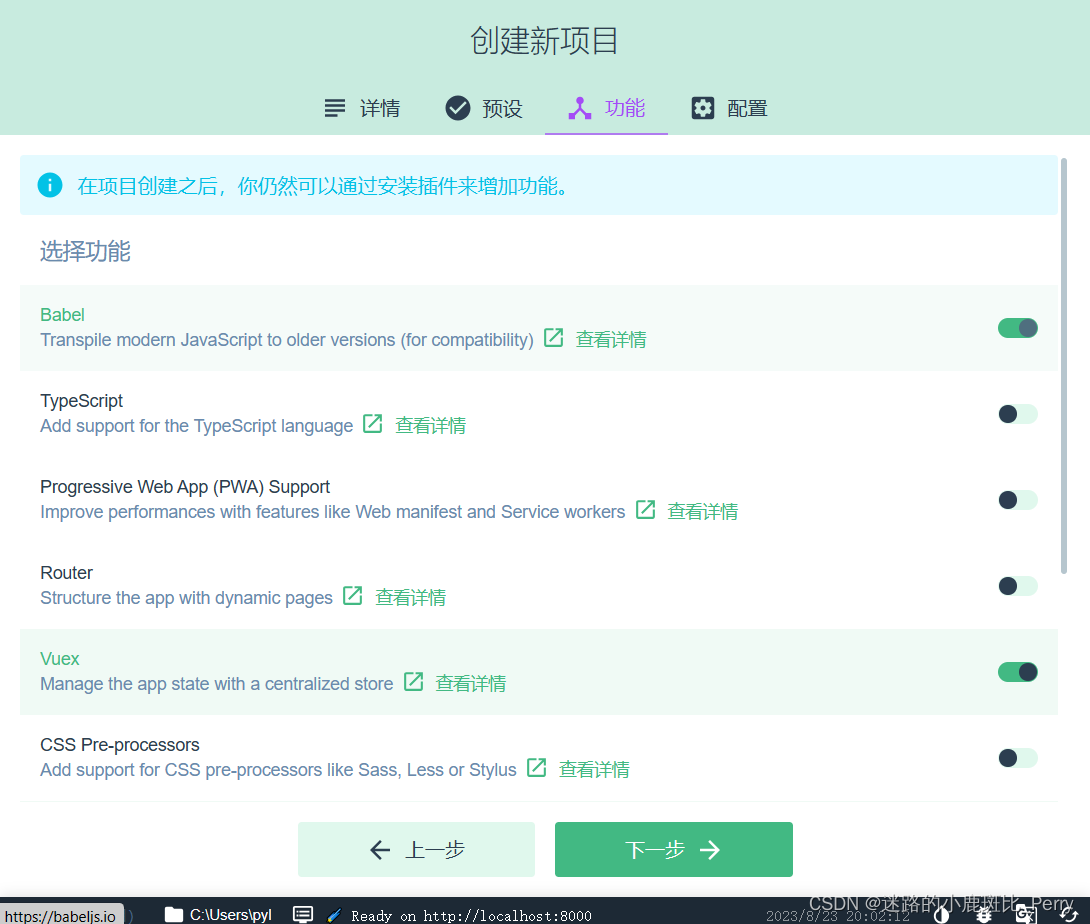The image size is (1090, 924).
Task: Click the terminal icon next to C:\Users\pyl
Action: (x=303, y=913)
